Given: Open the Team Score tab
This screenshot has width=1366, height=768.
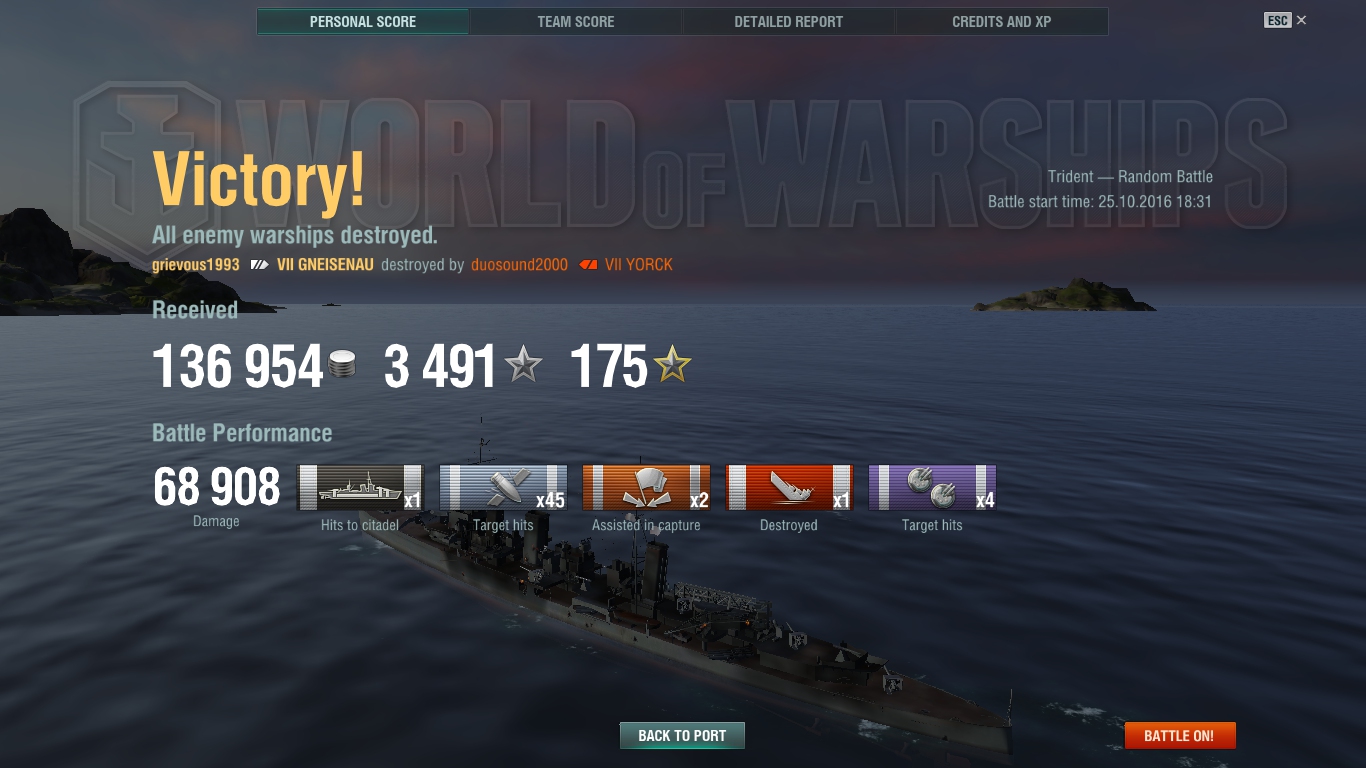Looking at the screenshot, I should click(576, 21).
